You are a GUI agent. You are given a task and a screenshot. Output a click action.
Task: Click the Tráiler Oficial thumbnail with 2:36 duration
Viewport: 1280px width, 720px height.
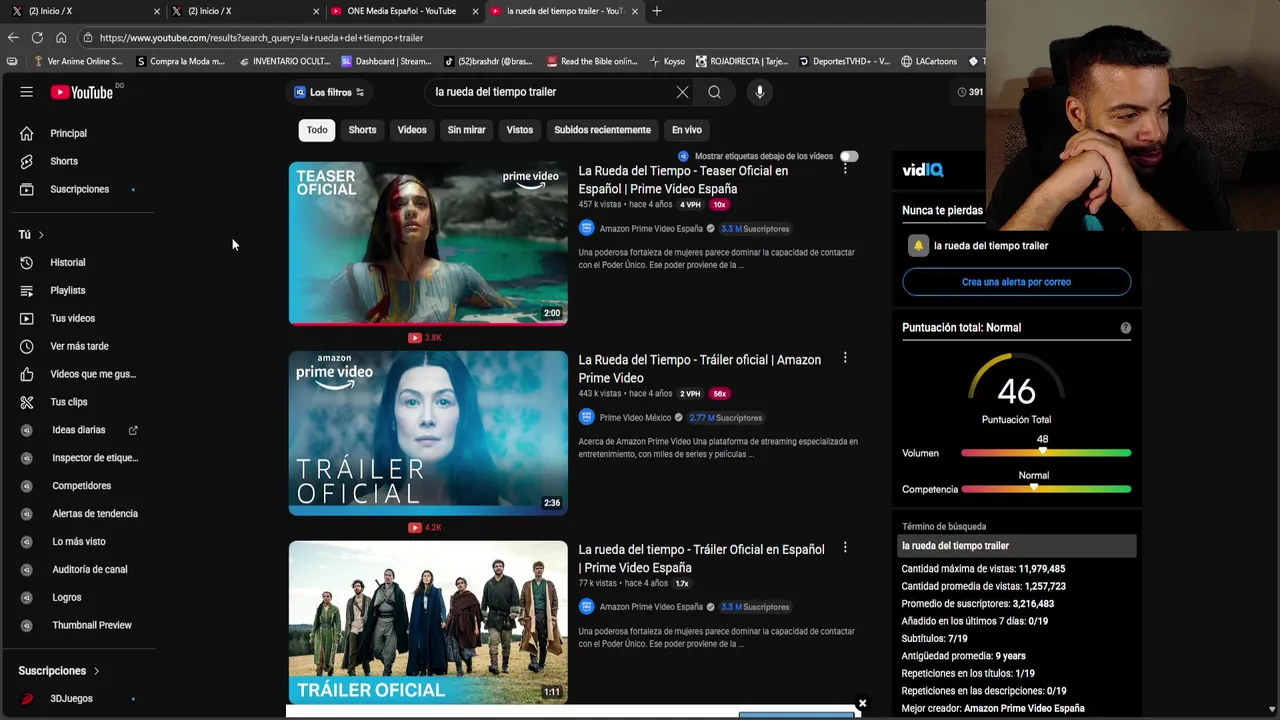428,433
